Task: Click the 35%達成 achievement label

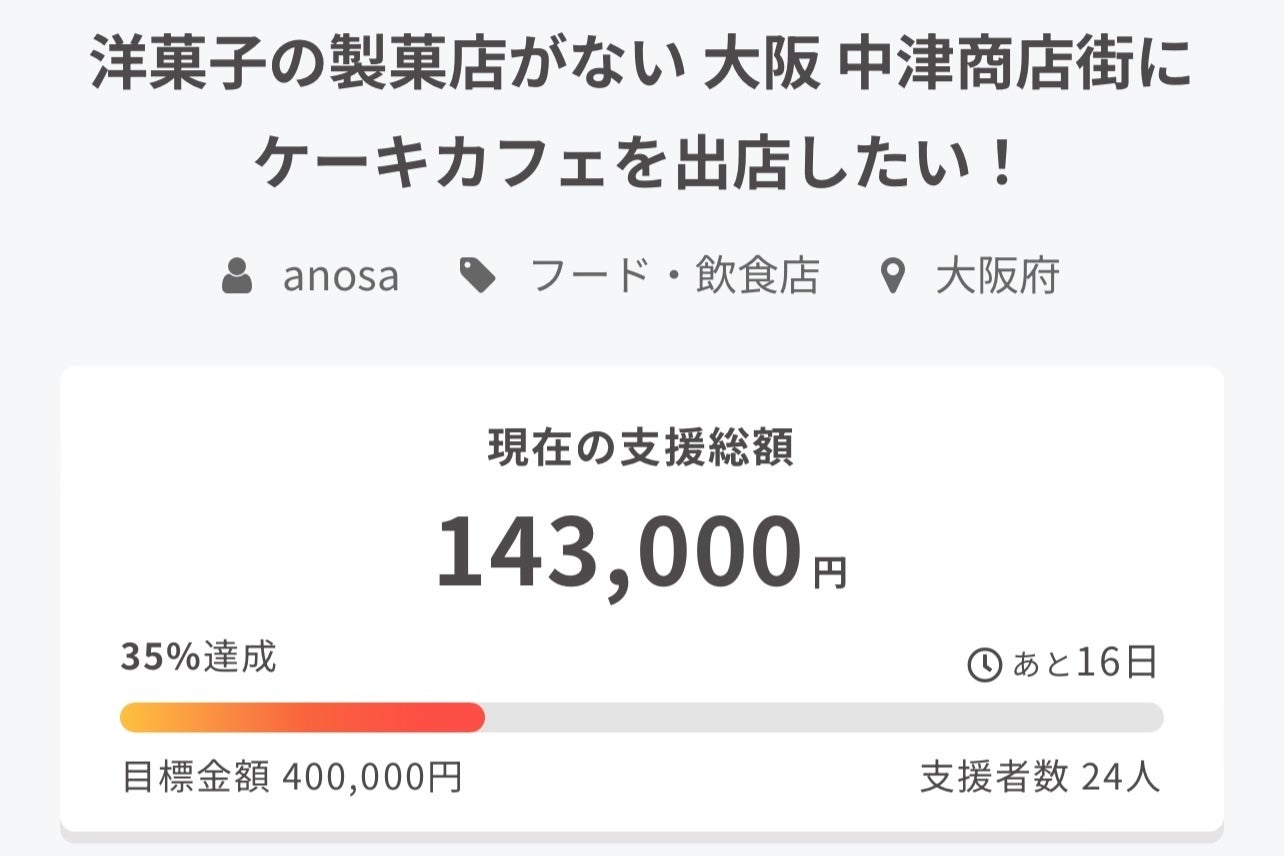Action: [198, 658]
